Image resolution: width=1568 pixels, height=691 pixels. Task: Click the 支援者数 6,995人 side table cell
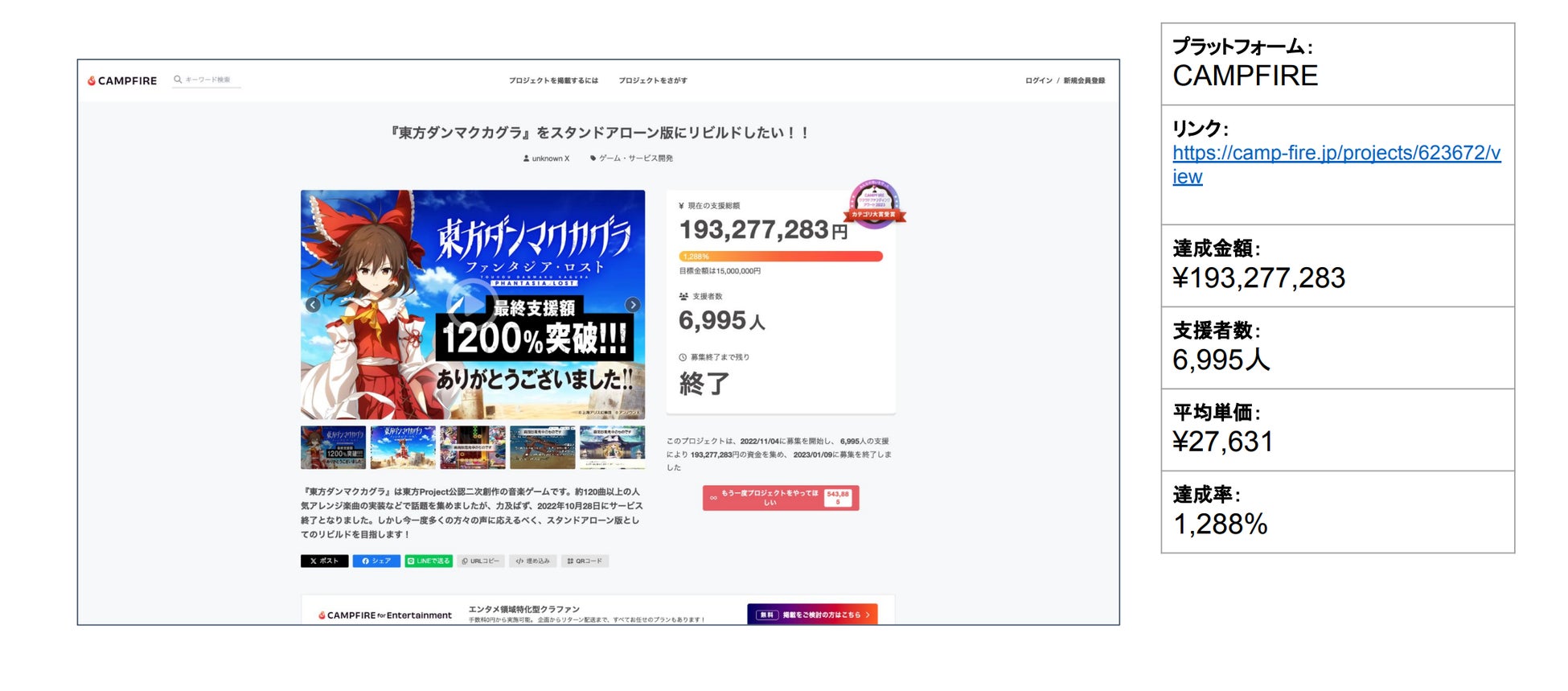pyautogui.click(x=1338, y=348)
